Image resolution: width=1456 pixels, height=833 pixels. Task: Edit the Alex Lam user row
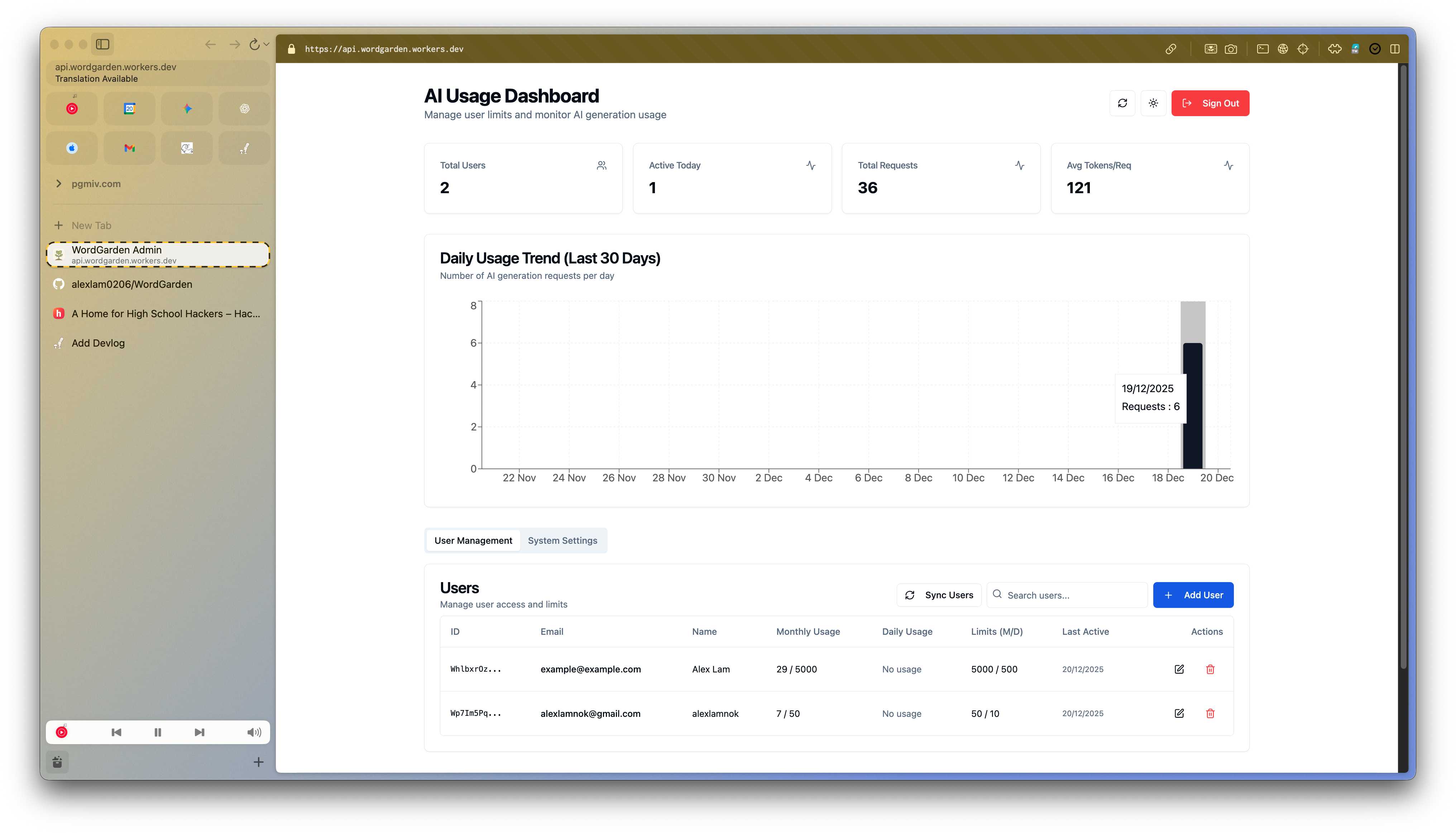[x=1179, y=669]
